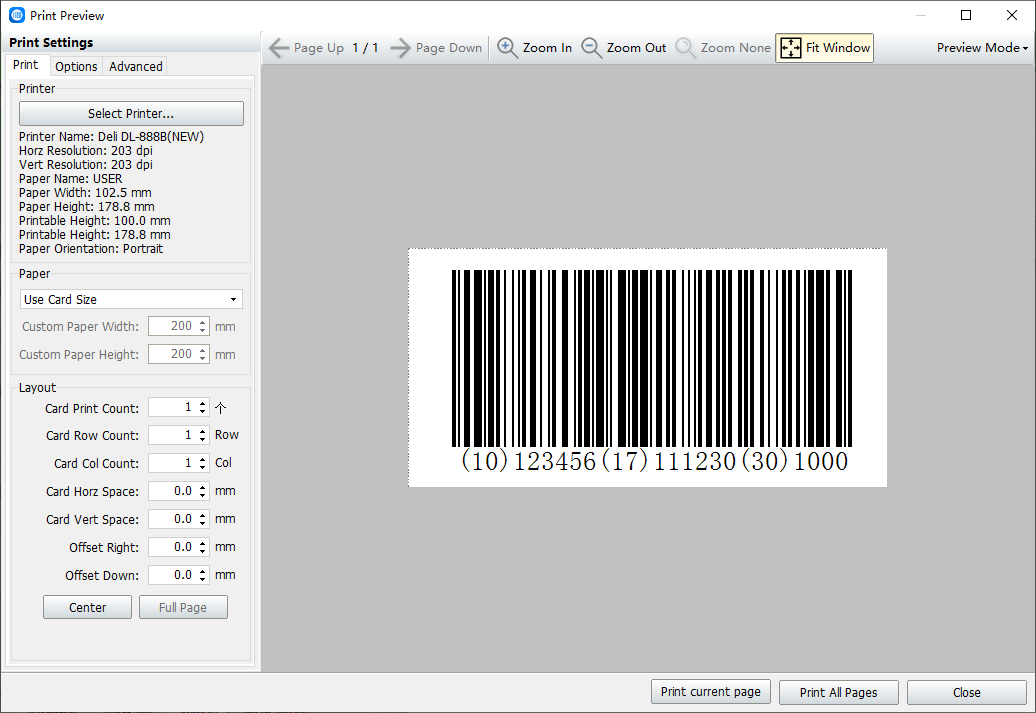Click the 'Paper Orientation: Portrait' text
The image size is (1036, 713).
[91, 249]
